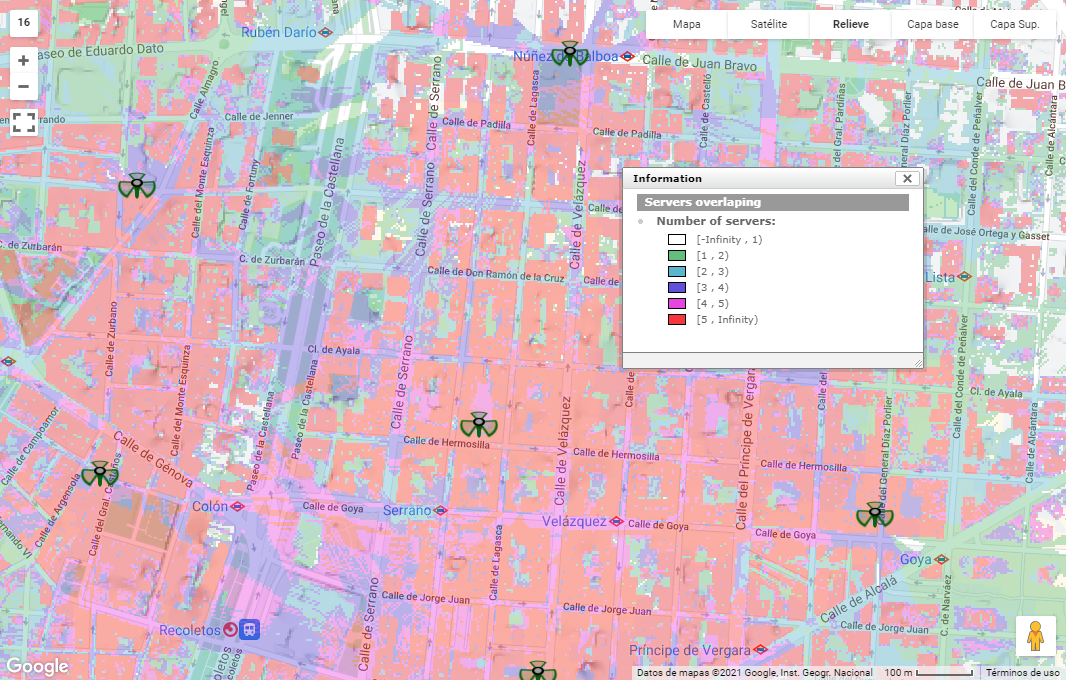Open Street View pegman icon

tap(1035, 636)
